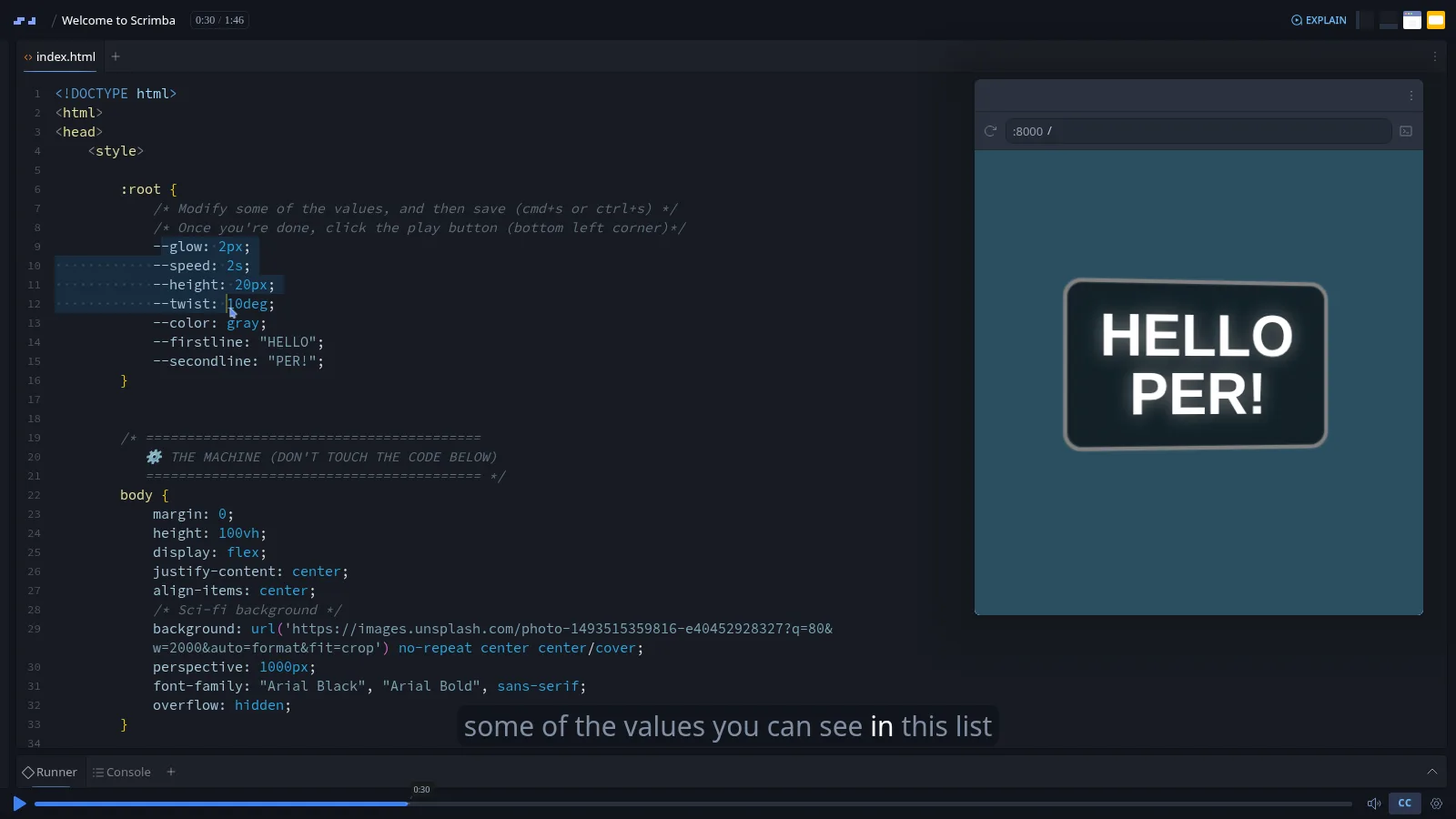This screenshot has width=1456, height=819.
Task: Click the ':root {' selector line
Action: tap(148, 189)
